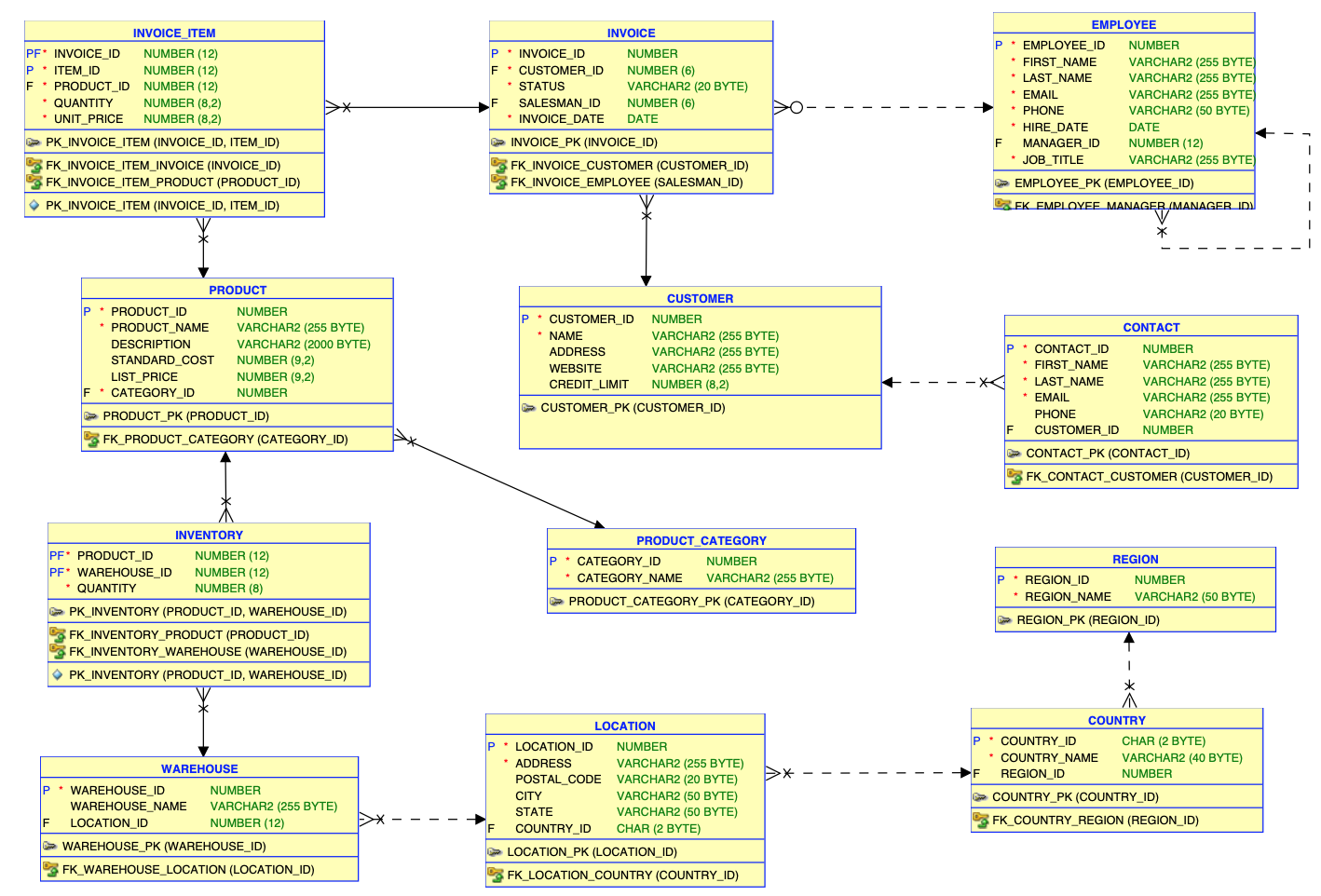Image resolution: width=1321 pixels, height=896 pixels.
Task: Click the foreign key icon for FK_CONTACT_CUSTOMER
Action: (1015, 476)
